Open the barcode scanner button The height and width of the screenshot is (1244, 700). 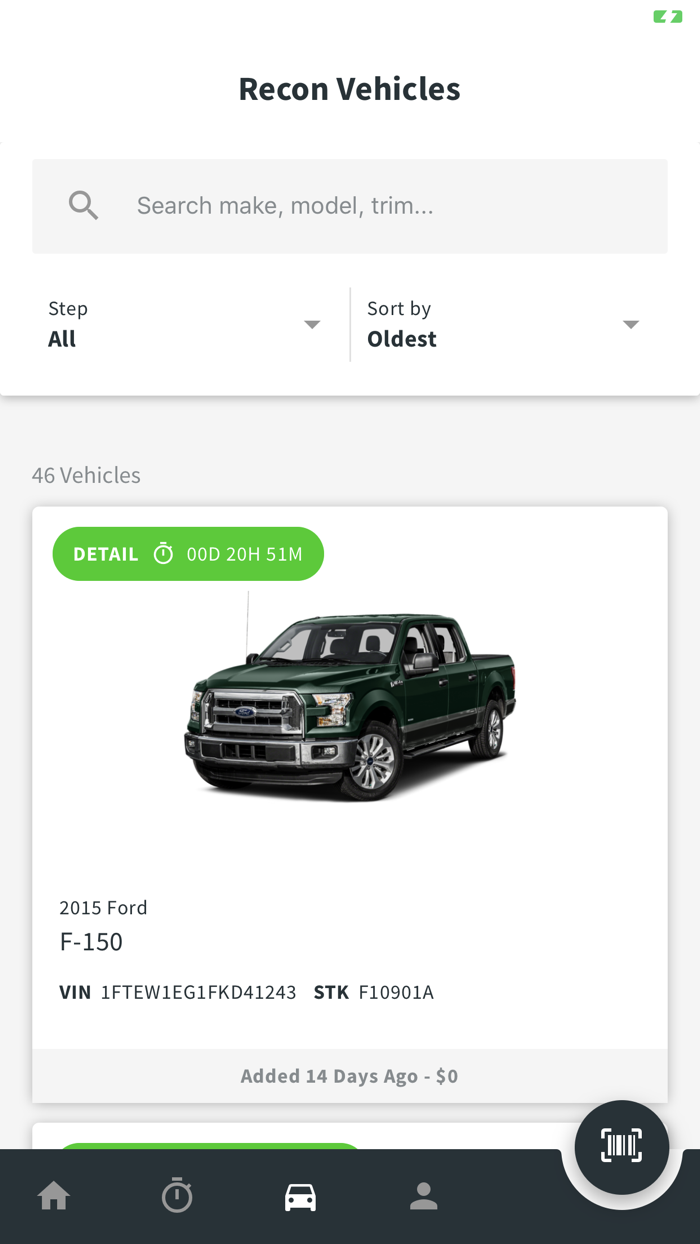click(621, 1146)
